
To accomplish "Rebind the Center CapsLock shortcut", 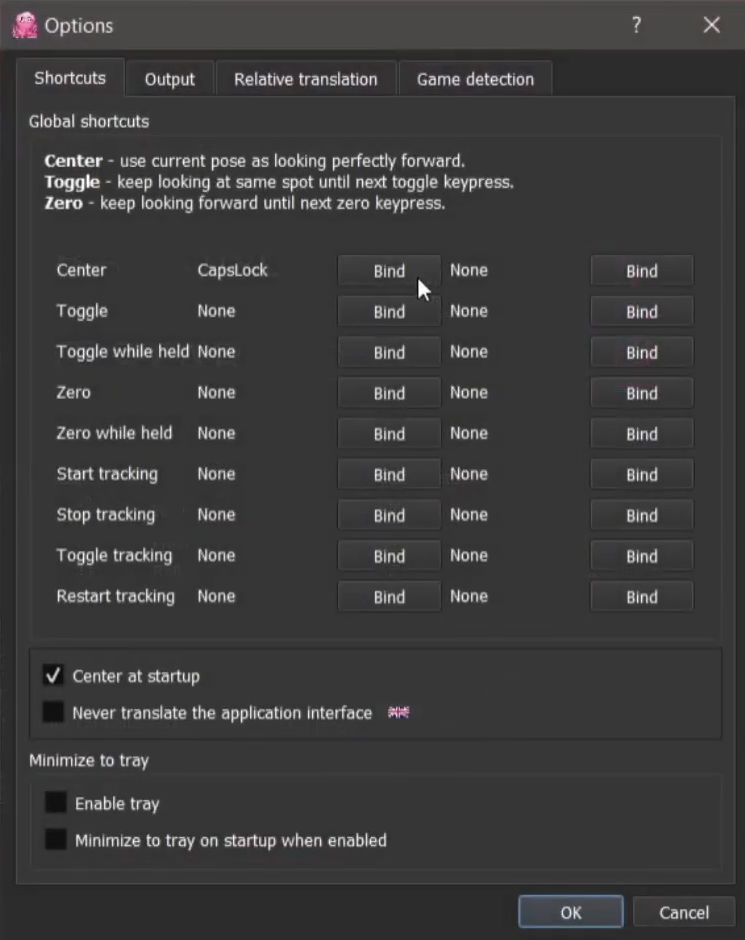I will click(x=389, y=270).
